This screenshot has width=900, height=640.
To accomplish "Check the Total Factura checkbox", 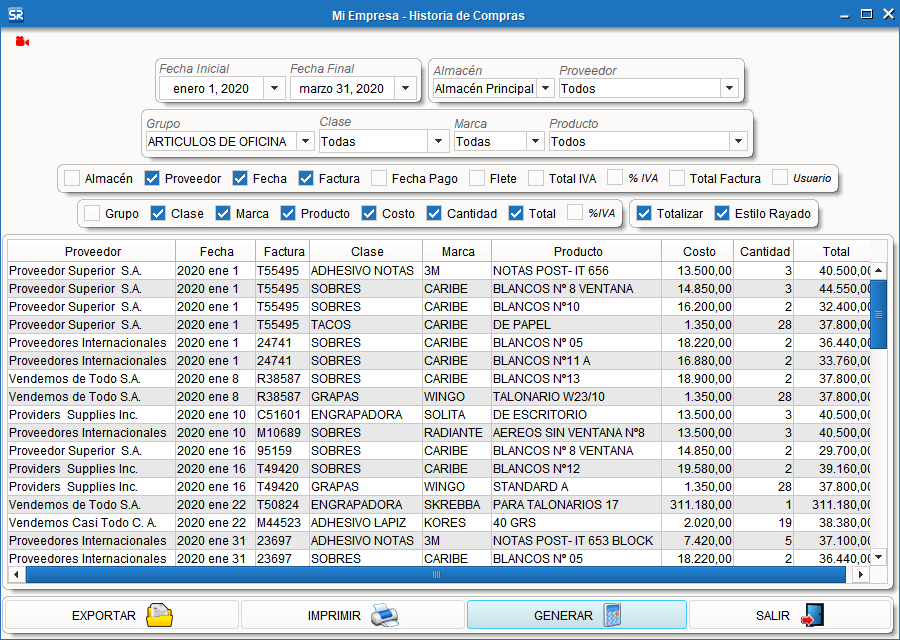I will (x=677, y=179).
